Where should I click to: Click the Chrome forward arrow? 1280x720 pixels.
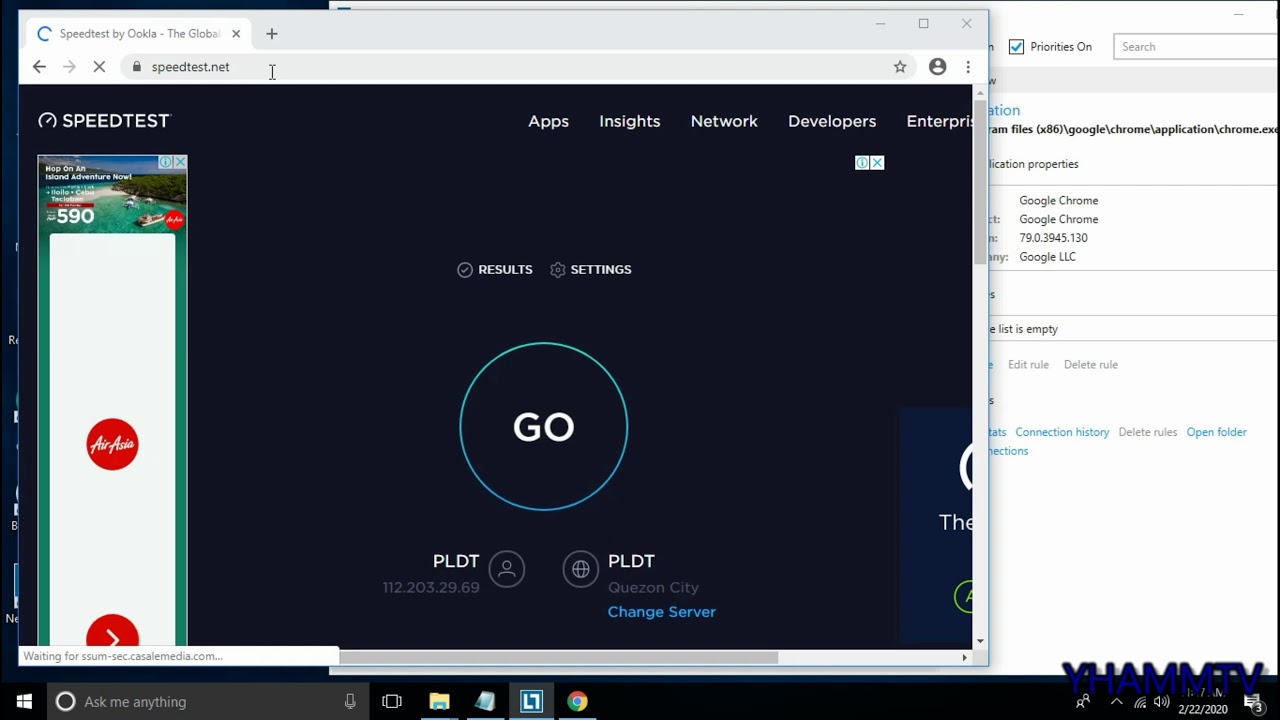[x=69, y=67]
